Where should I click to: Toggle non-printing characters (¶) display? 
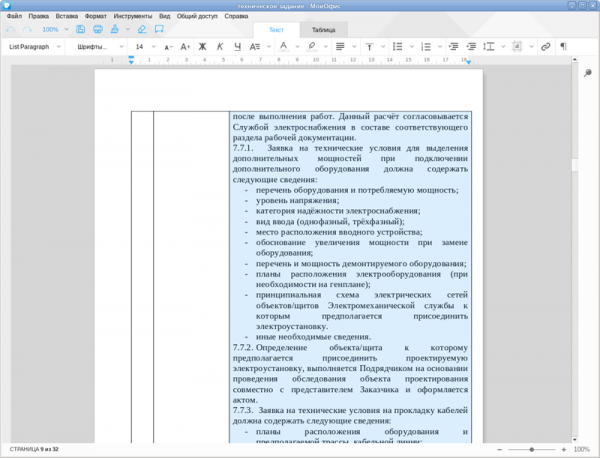pos(562,47)
